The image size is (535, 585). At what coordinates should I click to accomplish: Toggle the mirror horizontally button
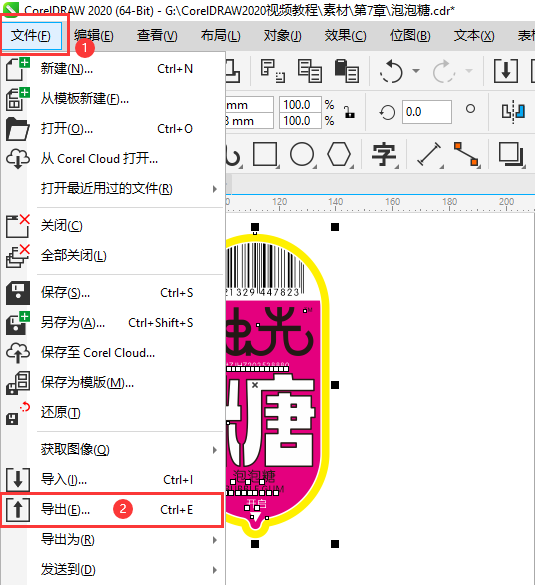pyautogui.click(x=513, y=111)
